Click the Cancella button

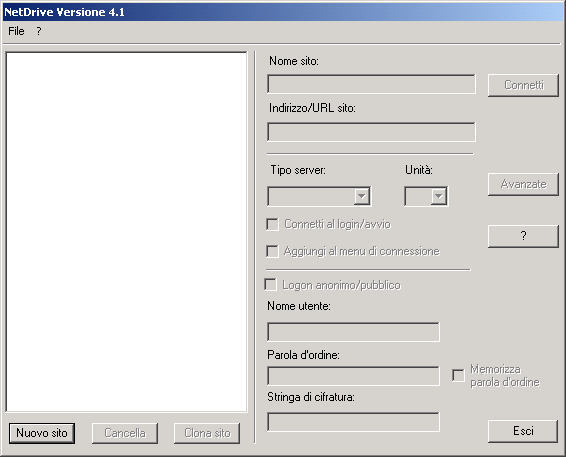(x=125, y=433)
